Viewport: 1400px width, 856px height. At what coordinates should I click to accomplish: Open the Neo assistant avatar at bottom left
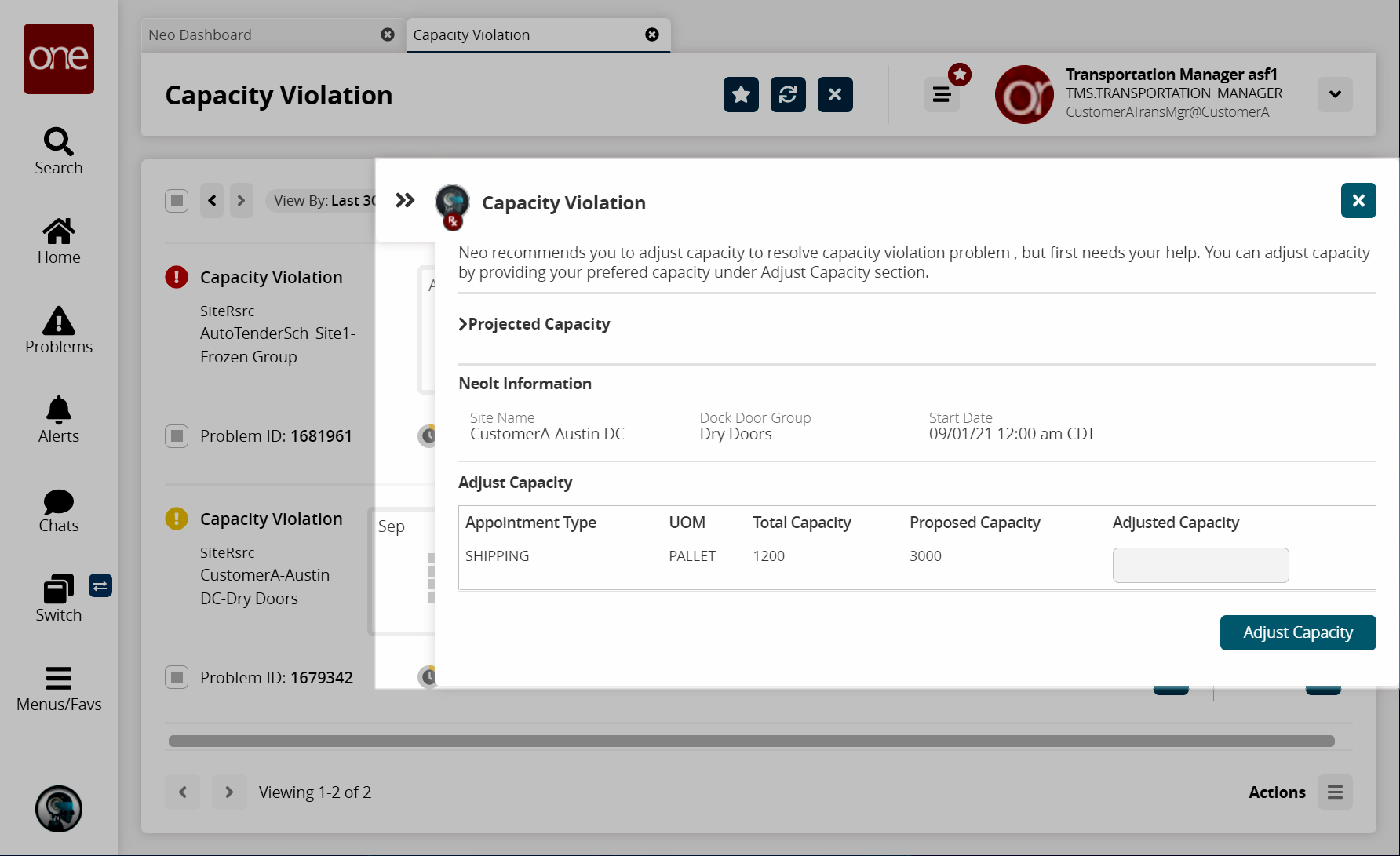click(x=59, y=808)
